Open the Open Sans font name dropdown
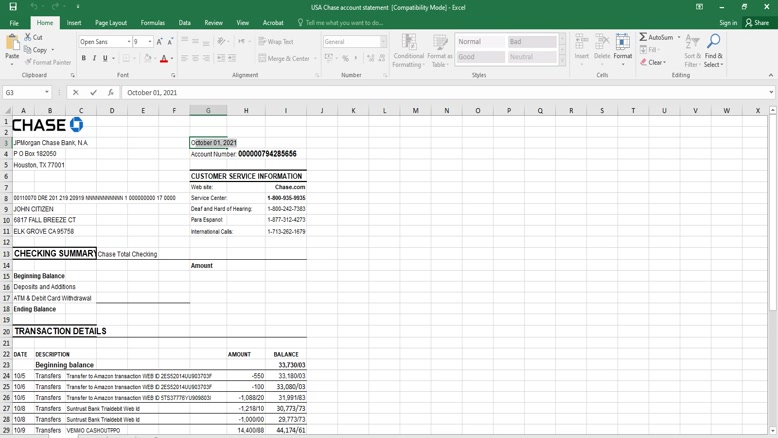 click(129, 42)
